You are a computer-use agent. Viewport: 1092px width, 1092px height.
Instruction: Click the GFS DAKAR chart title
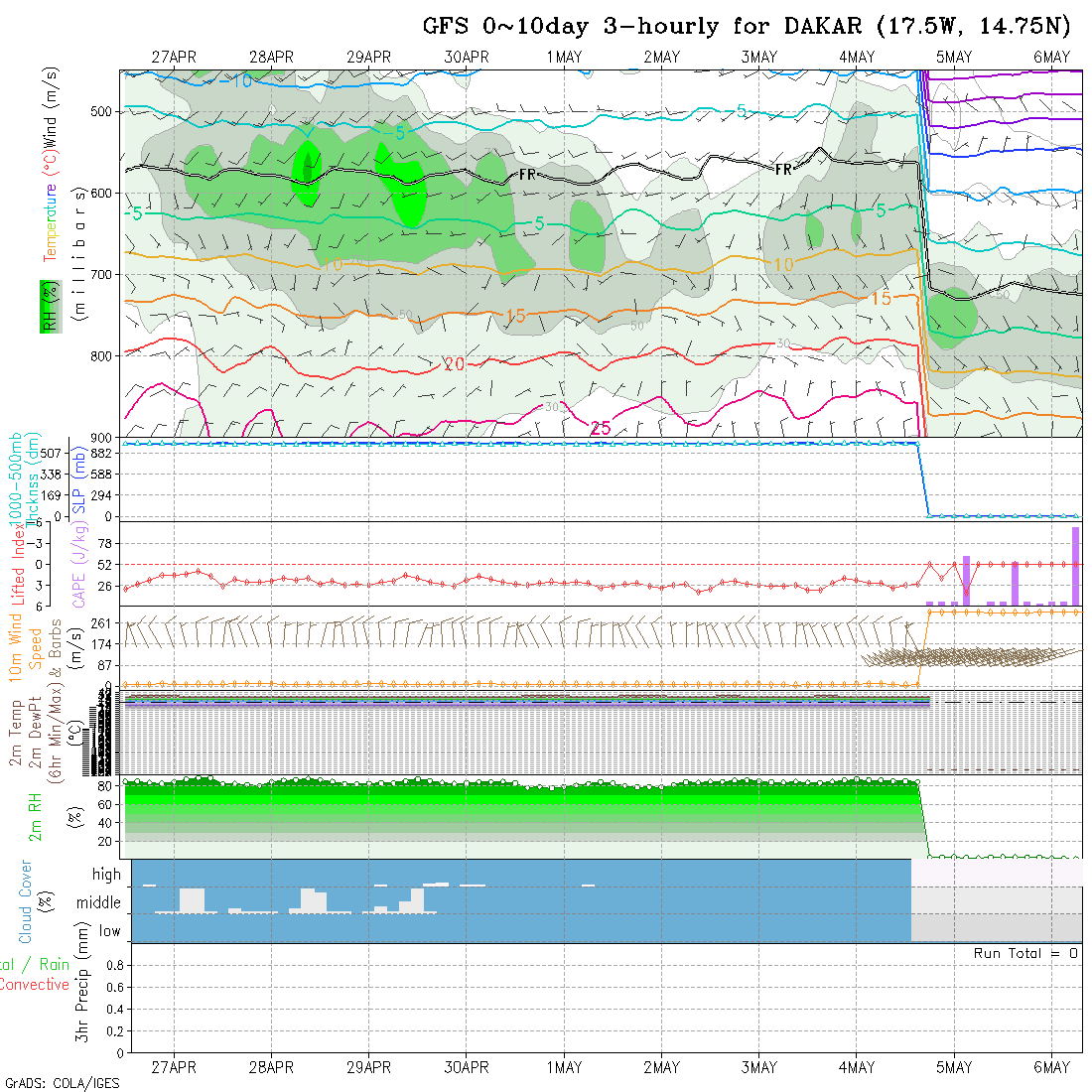click(x=752, y=26)
